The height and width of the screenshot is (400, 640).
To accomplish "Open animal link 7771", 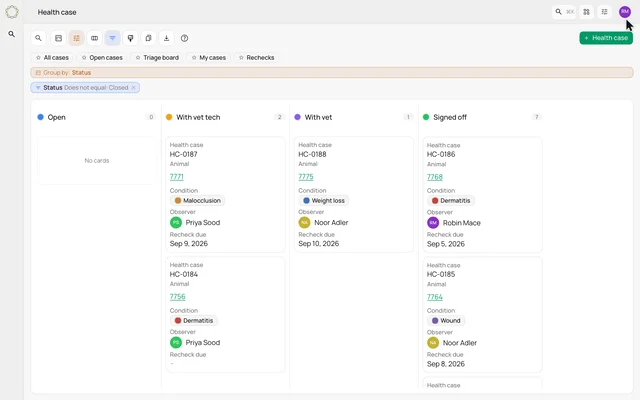I will coord(177,177).
